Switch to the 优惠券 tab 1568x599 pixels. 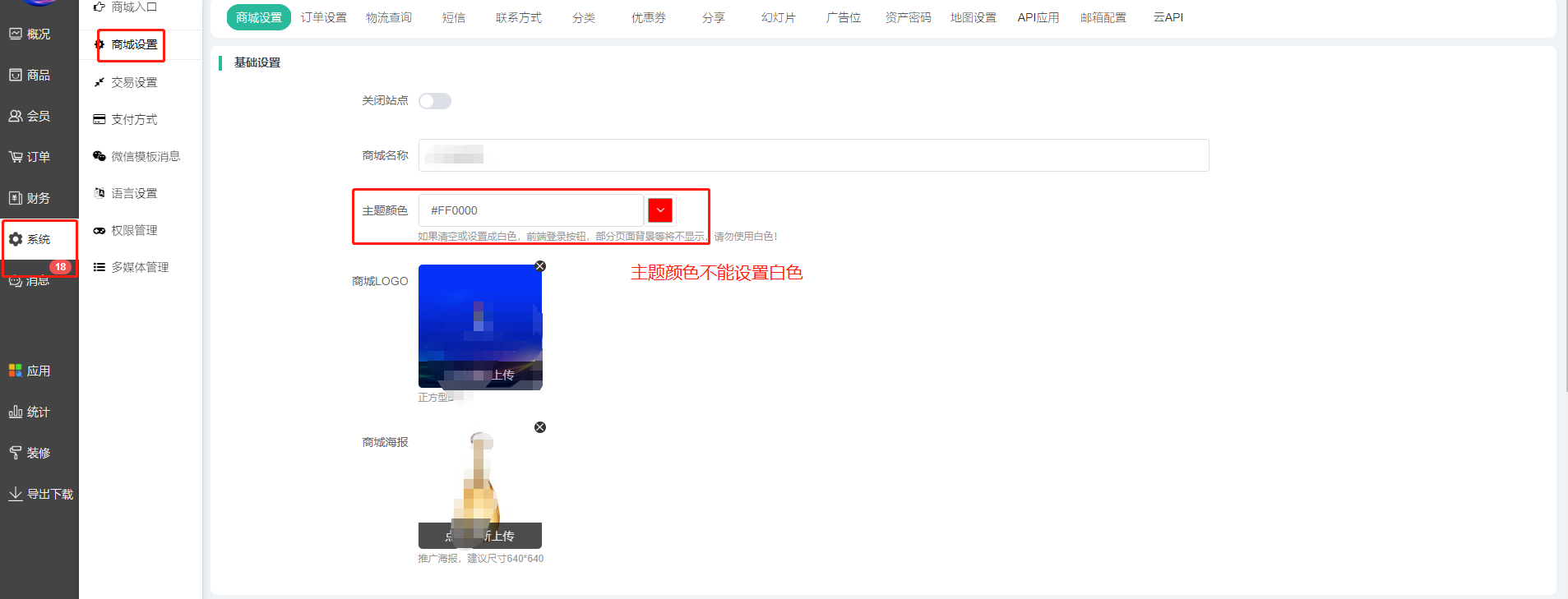coord(648,17)
